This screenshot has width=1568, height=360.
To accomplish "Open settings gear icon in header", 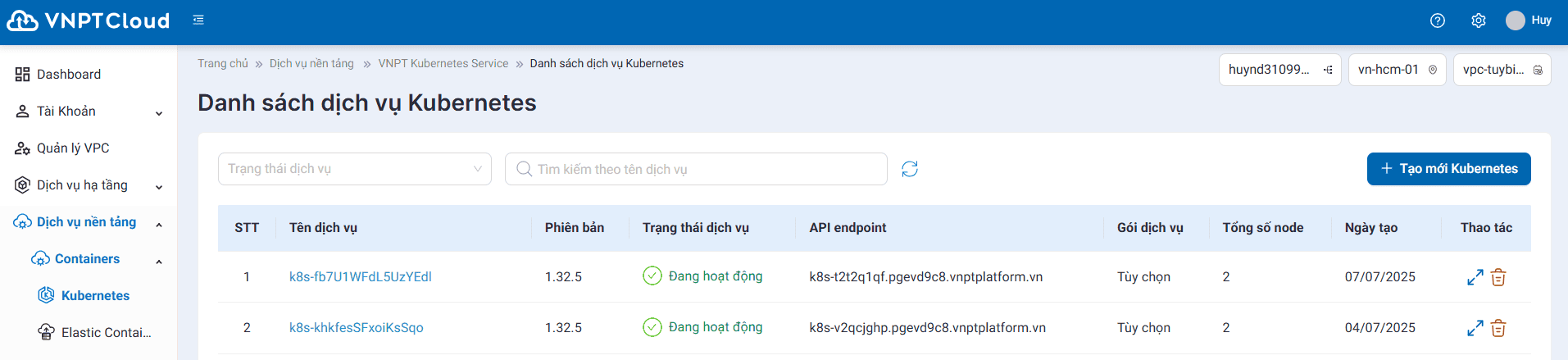I will [1478, 21].
